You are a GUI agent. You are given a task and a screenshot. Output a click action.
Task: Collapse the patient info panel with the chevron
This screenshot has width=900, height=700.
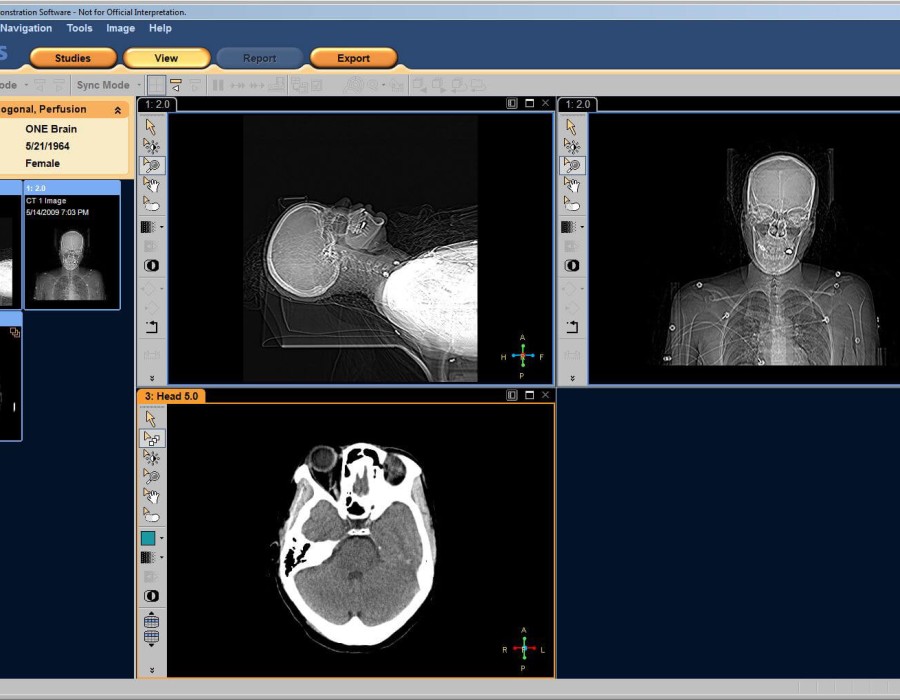coord(118,110)
